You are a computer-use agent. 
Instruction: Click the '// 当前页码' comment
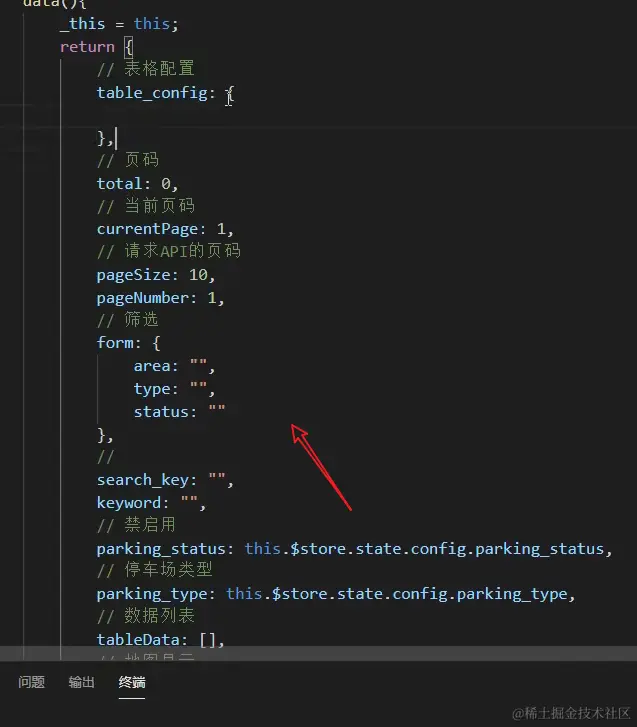coord(146,205)
